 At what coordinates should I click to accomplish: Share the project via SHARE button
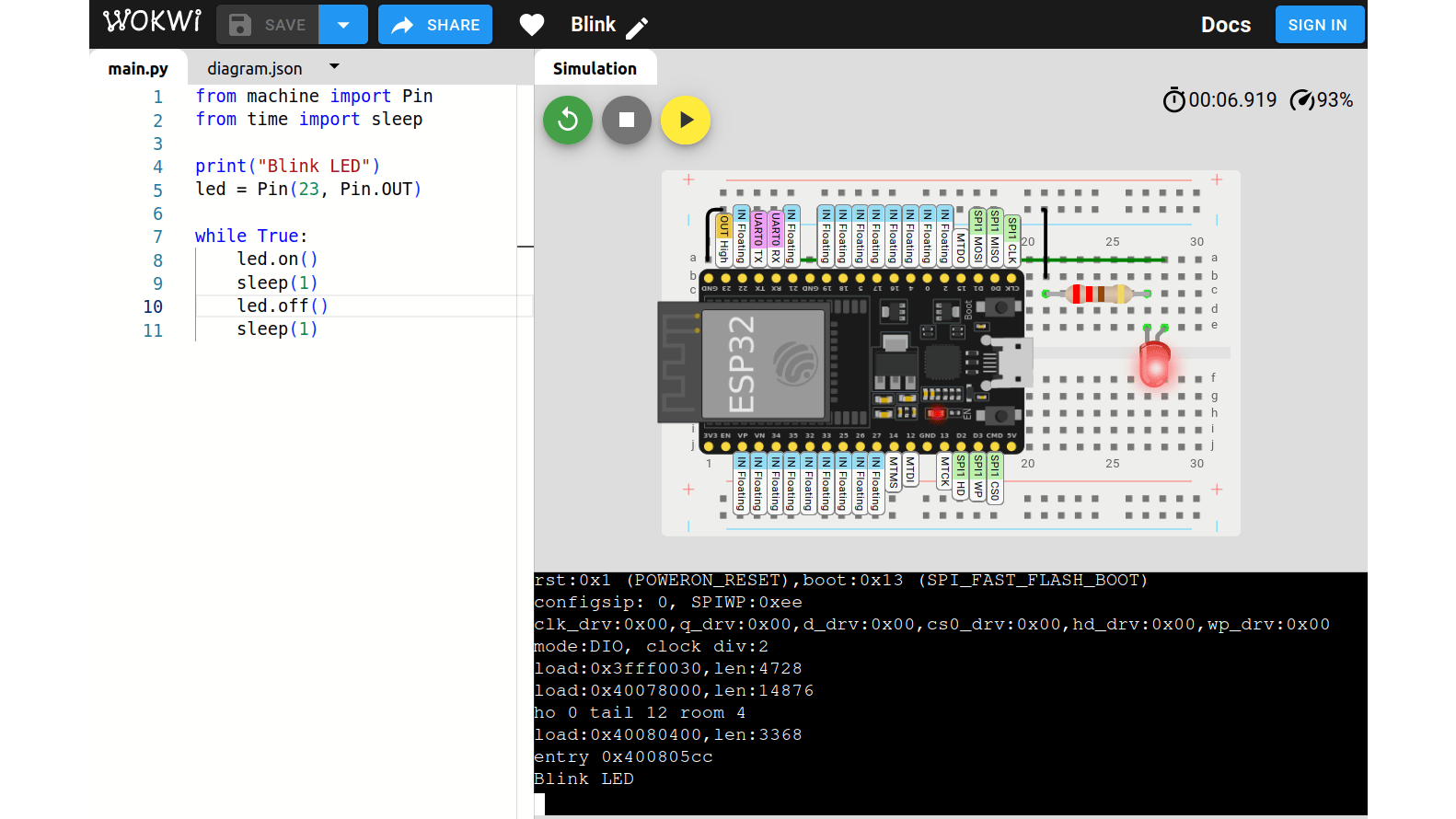tap(435, 25)
